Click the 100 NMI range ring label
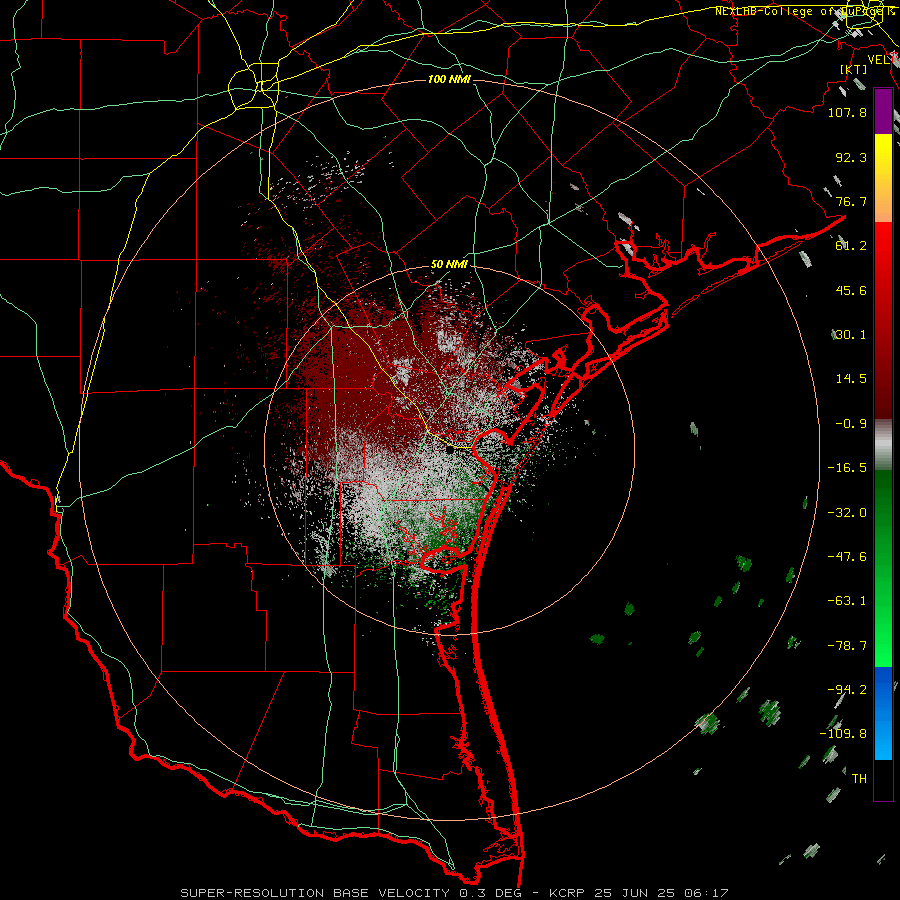 click(x=449, y=79)
